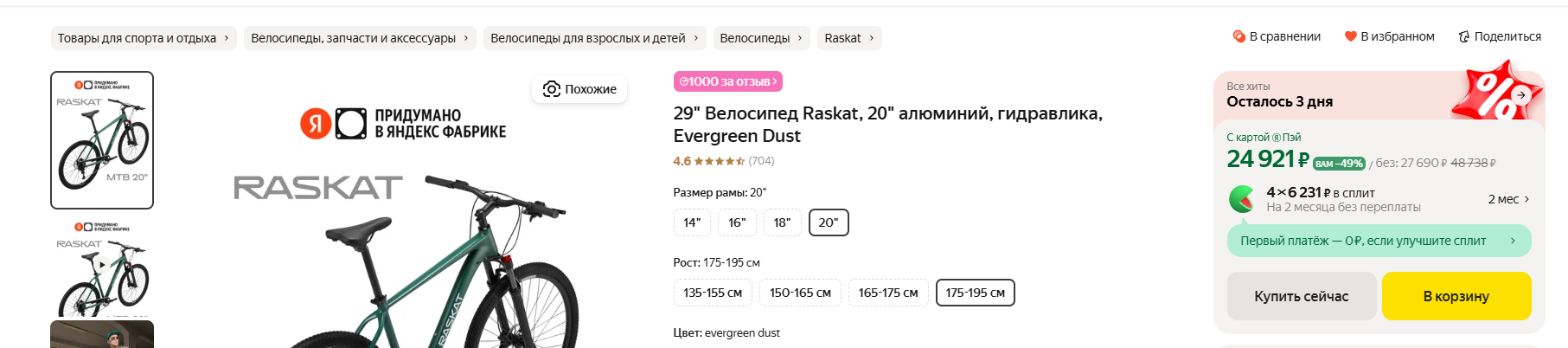This screenshot has width=1568, height=348.
Task: Click the red heart favorites icon
Action: 1350,36
